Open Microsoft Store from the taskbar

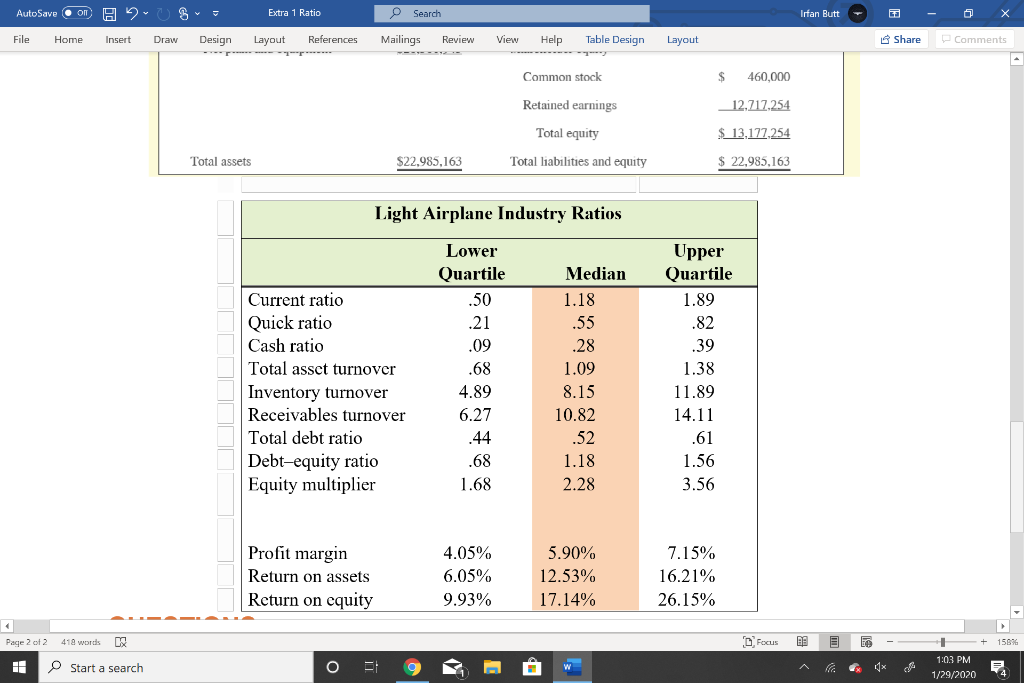(x=532, y=667)
